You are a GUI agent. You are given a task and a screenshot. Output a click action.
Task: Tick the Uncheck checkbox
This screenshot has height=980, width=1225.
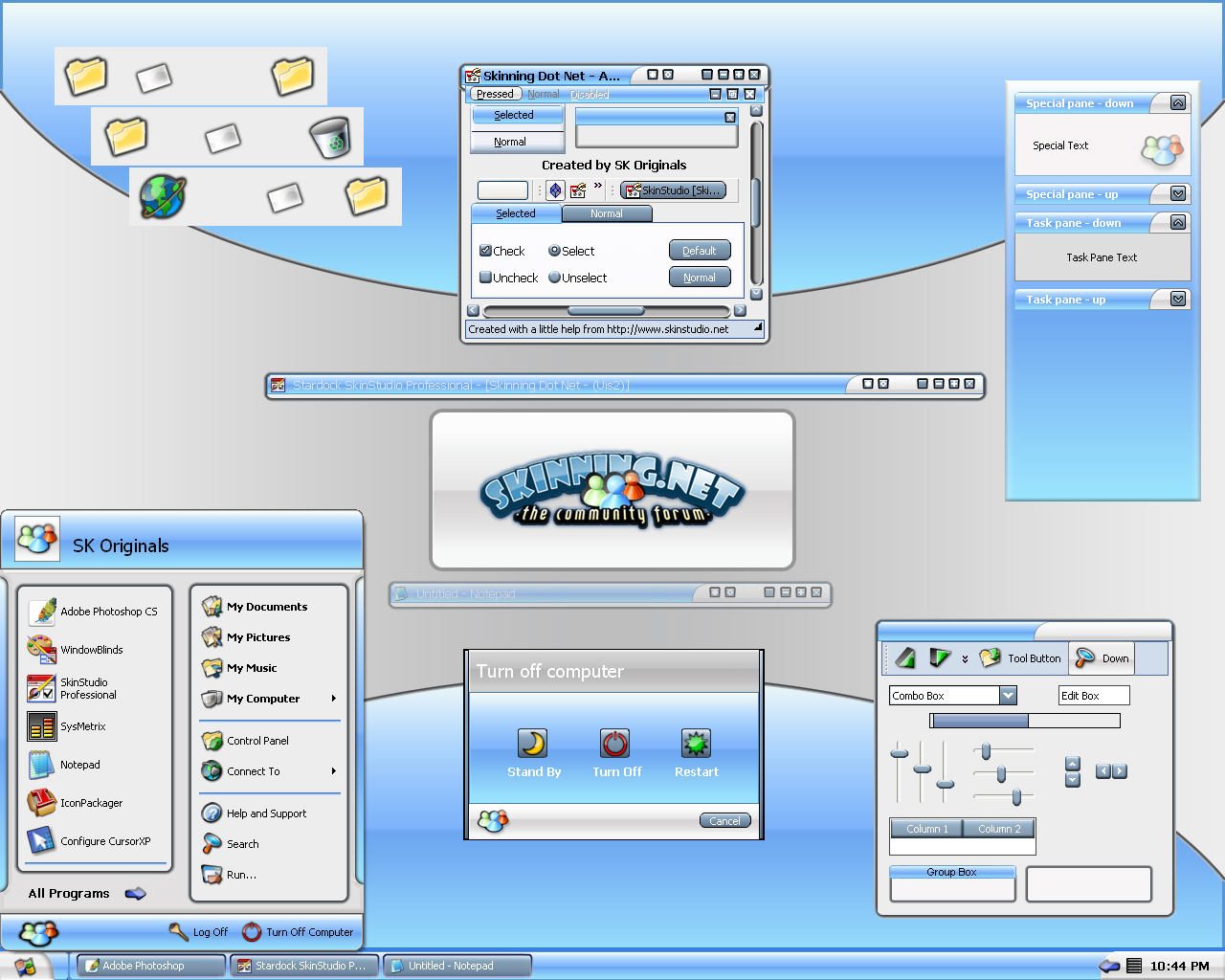click(x=486, y=278)
